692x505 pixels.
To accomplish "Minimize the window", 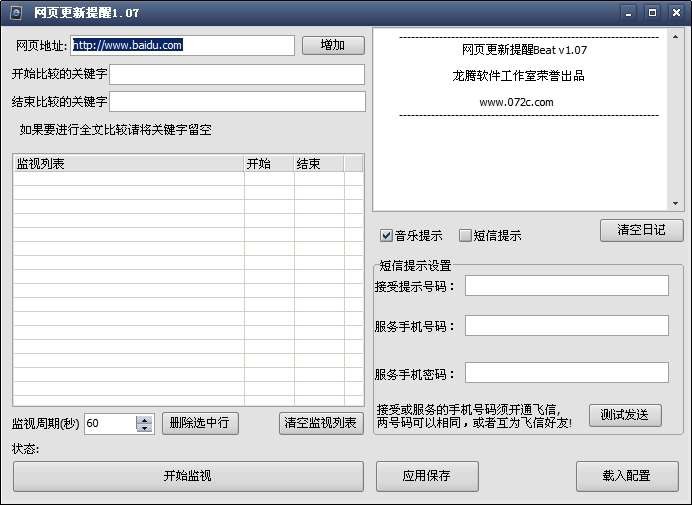I will [628, 13].
